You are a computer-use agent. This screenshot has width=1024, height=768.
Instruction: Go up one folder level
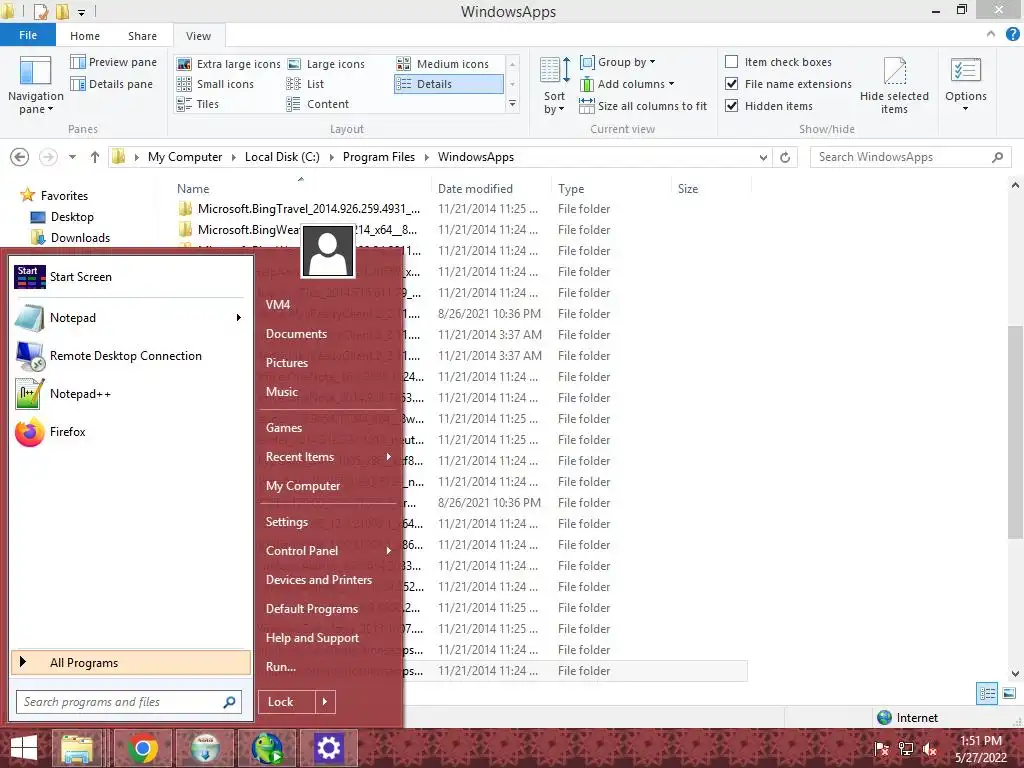(95, 157)
